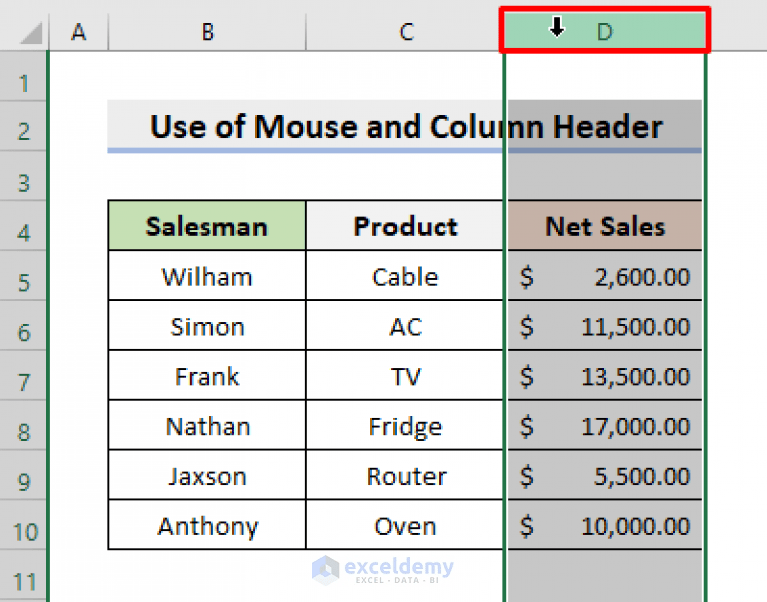
Task: Select row 4 header
Action: click(23, 226)
